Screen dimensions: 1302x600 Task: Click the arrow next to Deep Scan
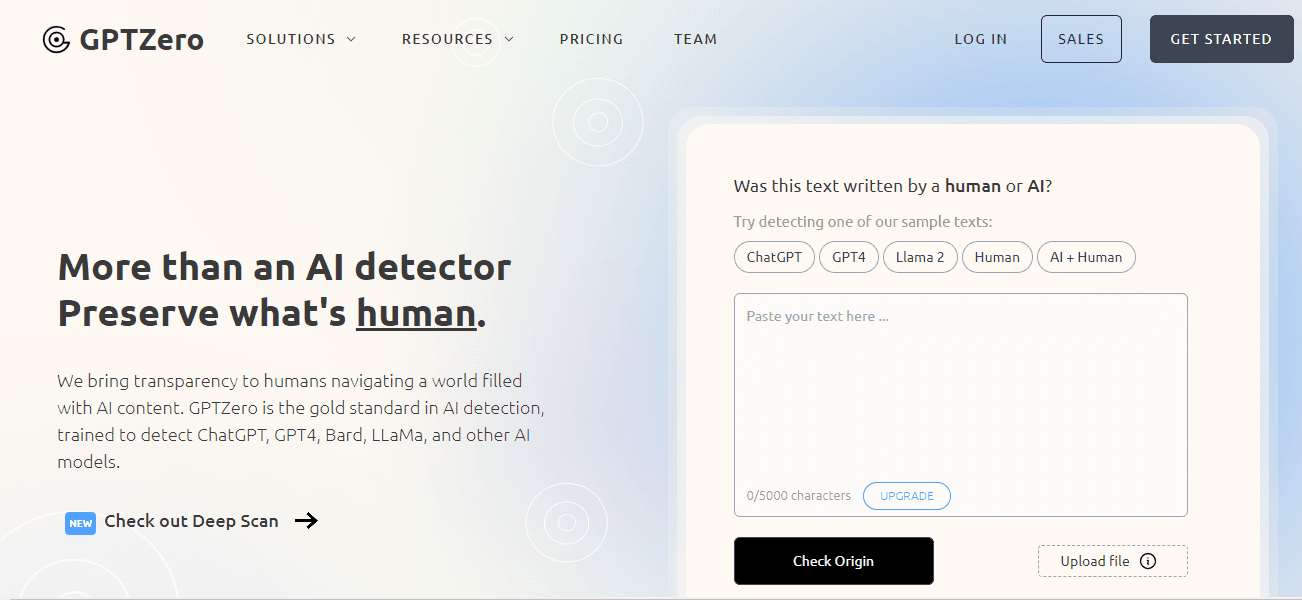[x=306, y=520]
